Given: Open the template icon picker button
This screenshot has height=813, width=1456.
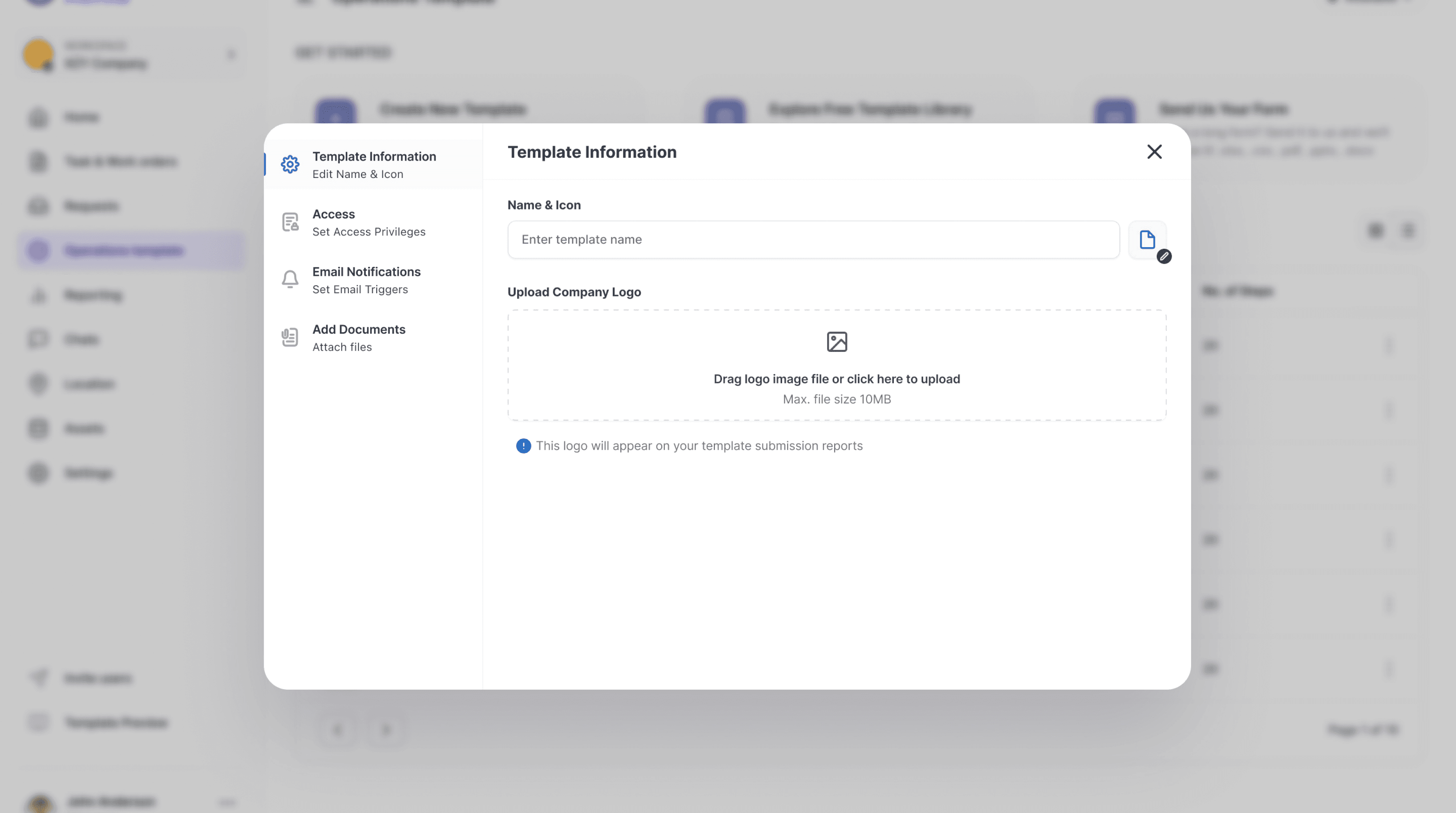Looking at the screenshot, I should point(1147,240).
